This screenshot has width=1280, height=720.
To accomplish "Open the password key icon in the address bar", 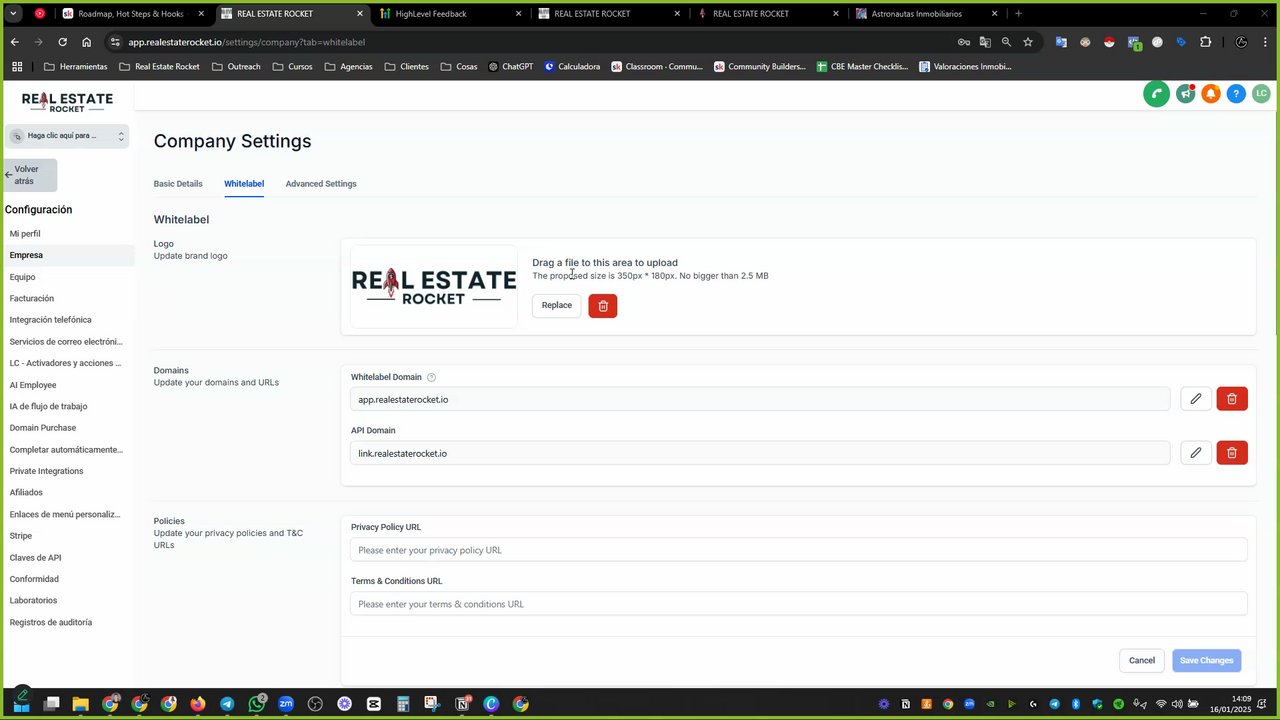I will pyautogui.click(x=964, y=42).
